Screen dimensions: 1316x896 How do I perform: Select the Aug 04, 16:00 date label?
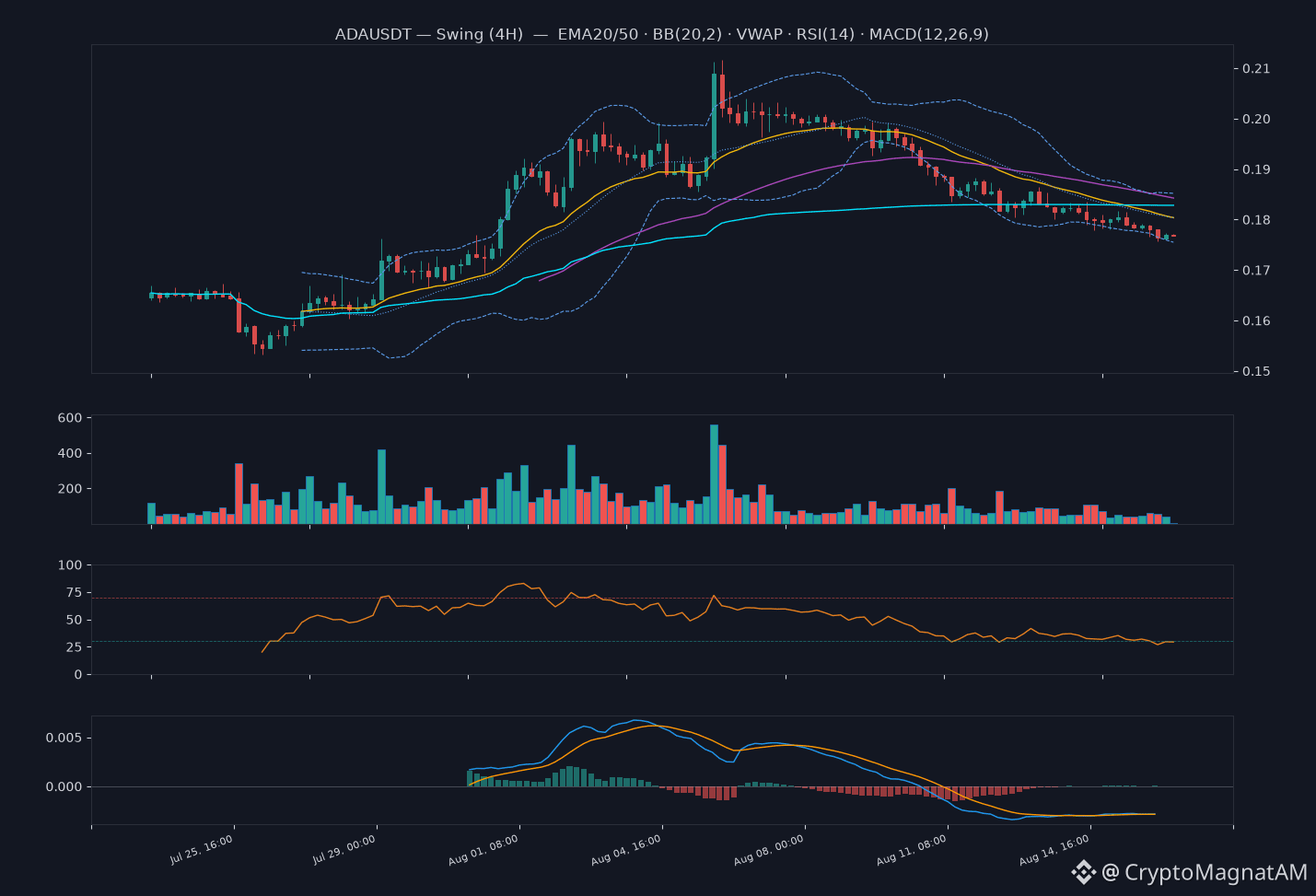tap(628, 850)
